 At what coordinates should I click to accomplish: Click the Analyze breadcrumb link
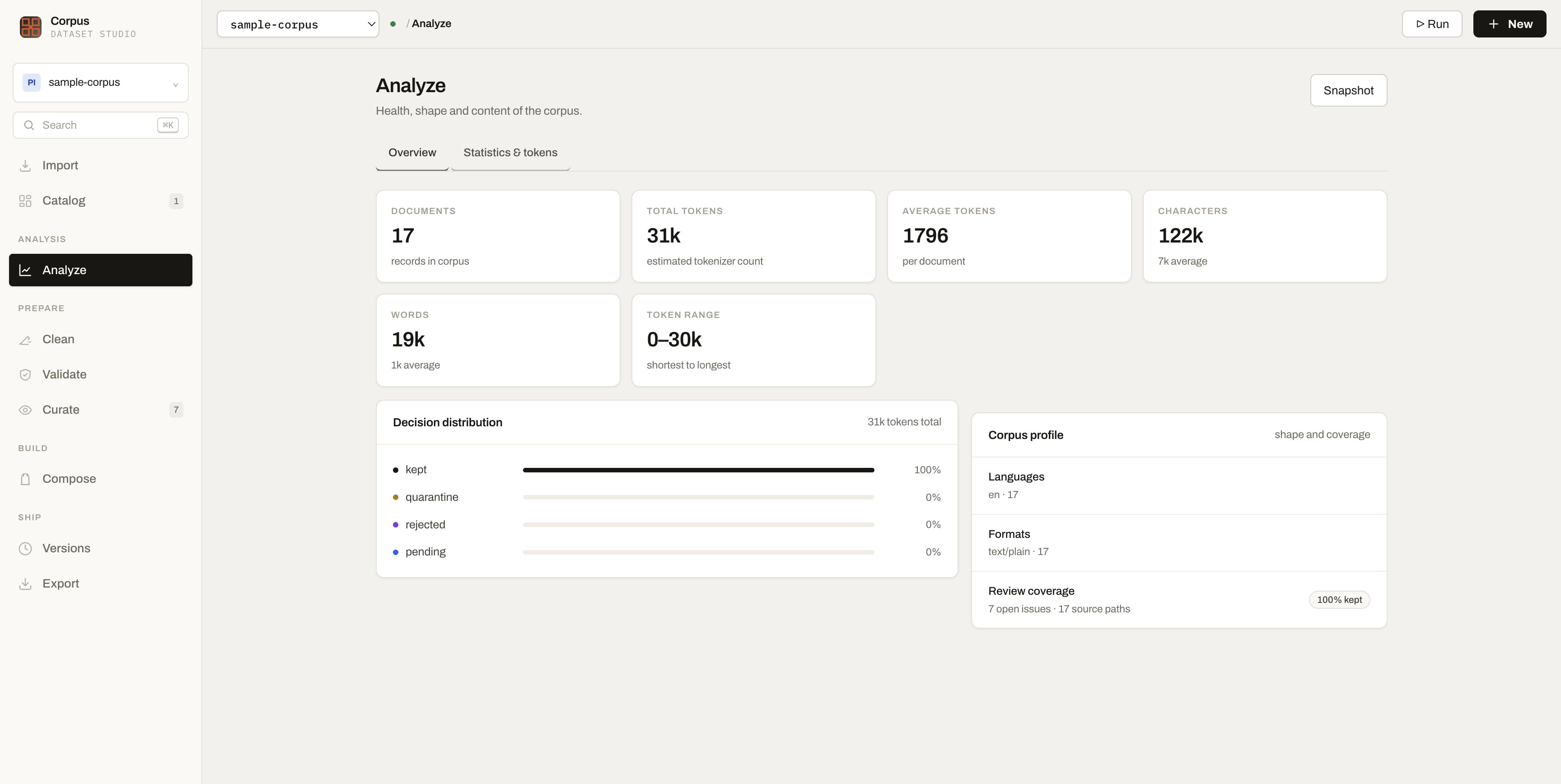(x=431, y=23)
